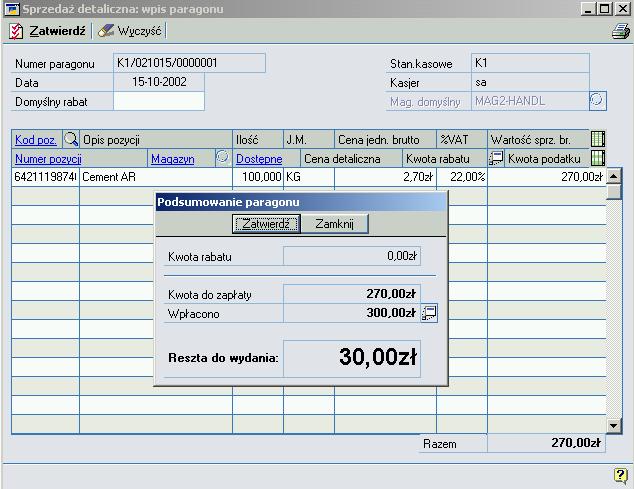634x489 pixels.
Task: Click the printer icon in toolbar
Action: [620, 31]
